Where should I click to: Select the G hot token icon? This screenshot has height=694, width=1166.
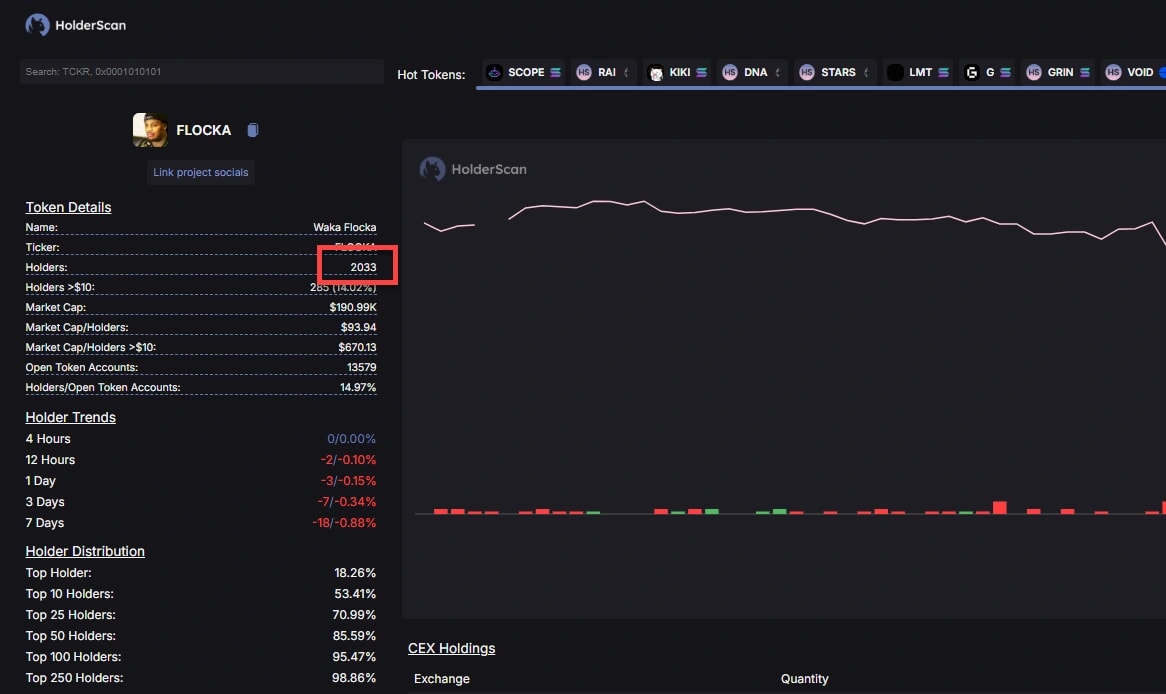coord(971,73)
